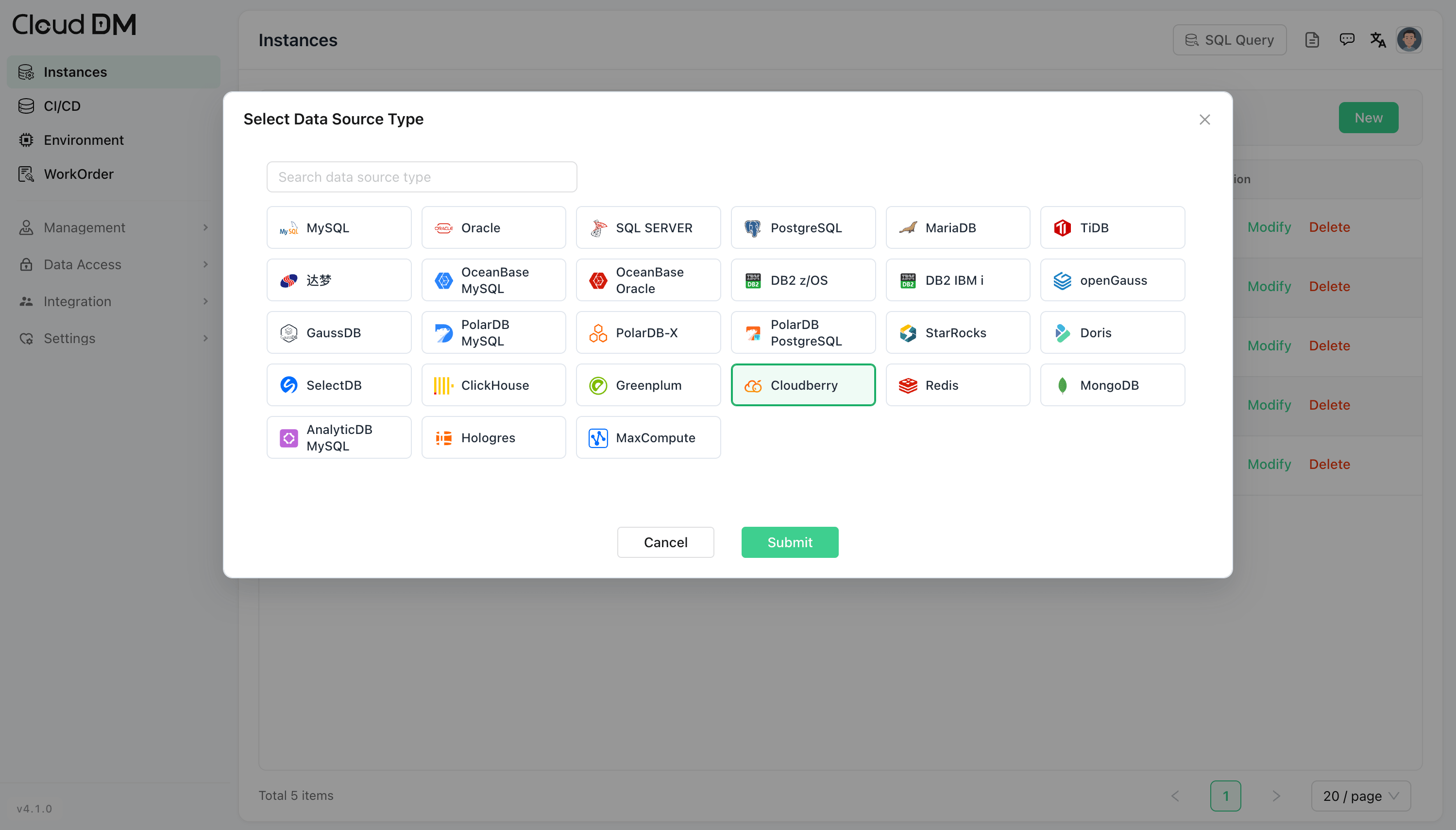Open the feedback chat icon
Viewport: 1456px width, 830px height.
(x=1347, y=39)
